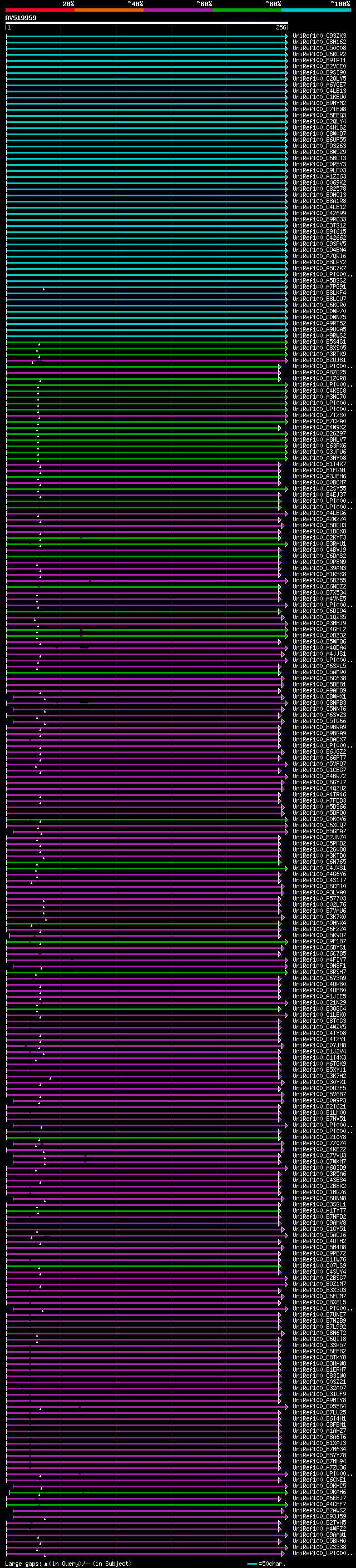Select hit UniRef100_Q2KYF3
The width and height of the screenshot is (356, 1568).
[x=319, y=537]
